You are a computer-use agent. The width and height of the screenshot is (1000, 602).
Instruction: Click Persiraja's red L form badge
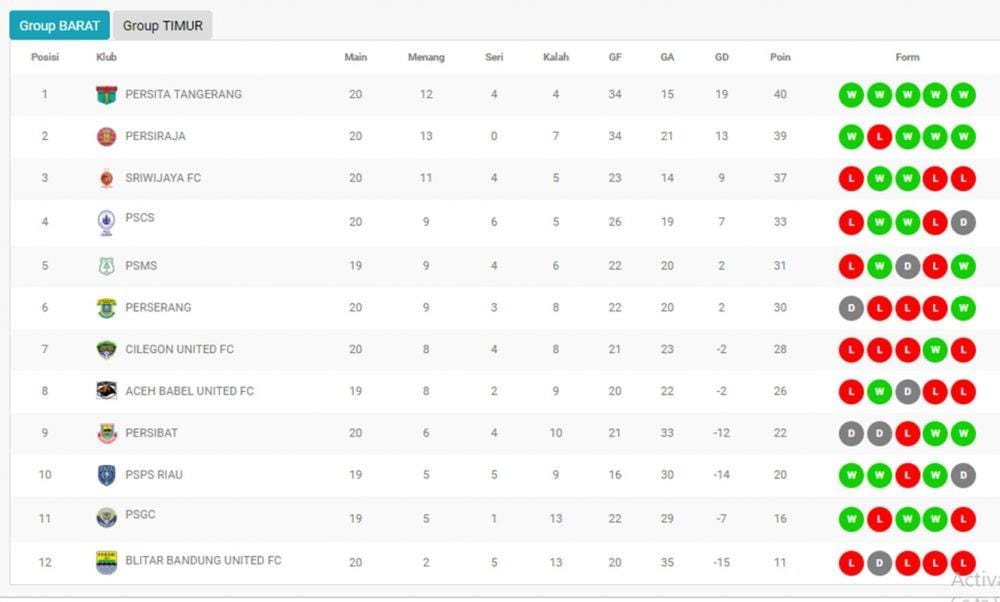pos(879,137)
